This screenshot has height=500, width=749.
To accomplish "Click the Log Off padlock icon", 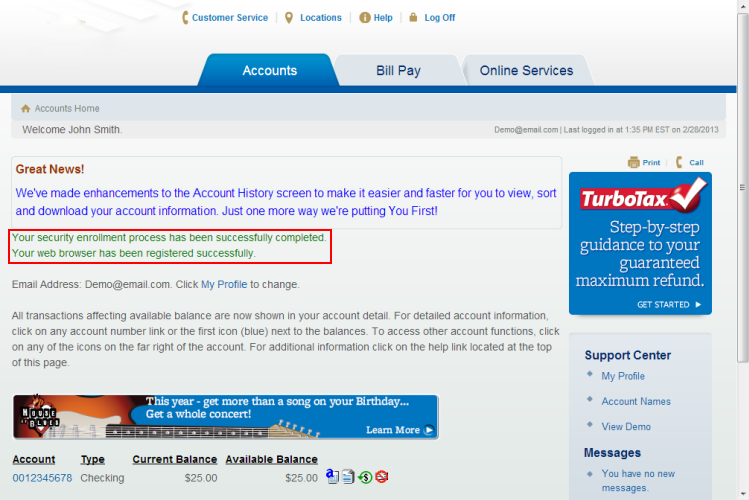I will tap(413, 17).
